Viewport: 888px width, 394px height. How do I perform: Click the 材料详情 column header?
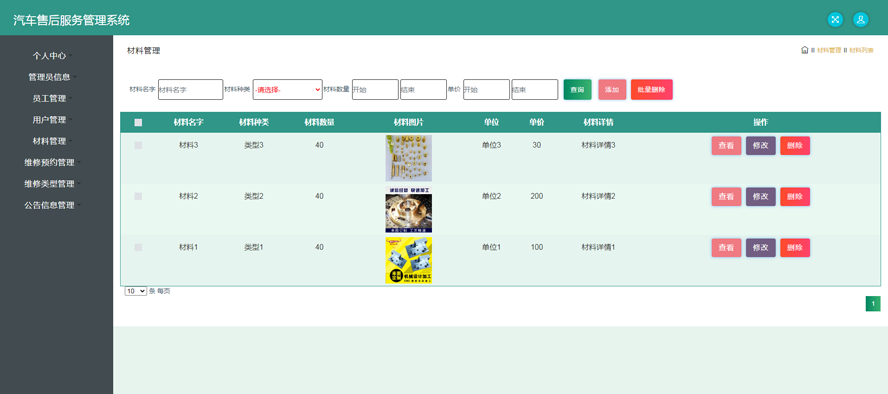599,122
